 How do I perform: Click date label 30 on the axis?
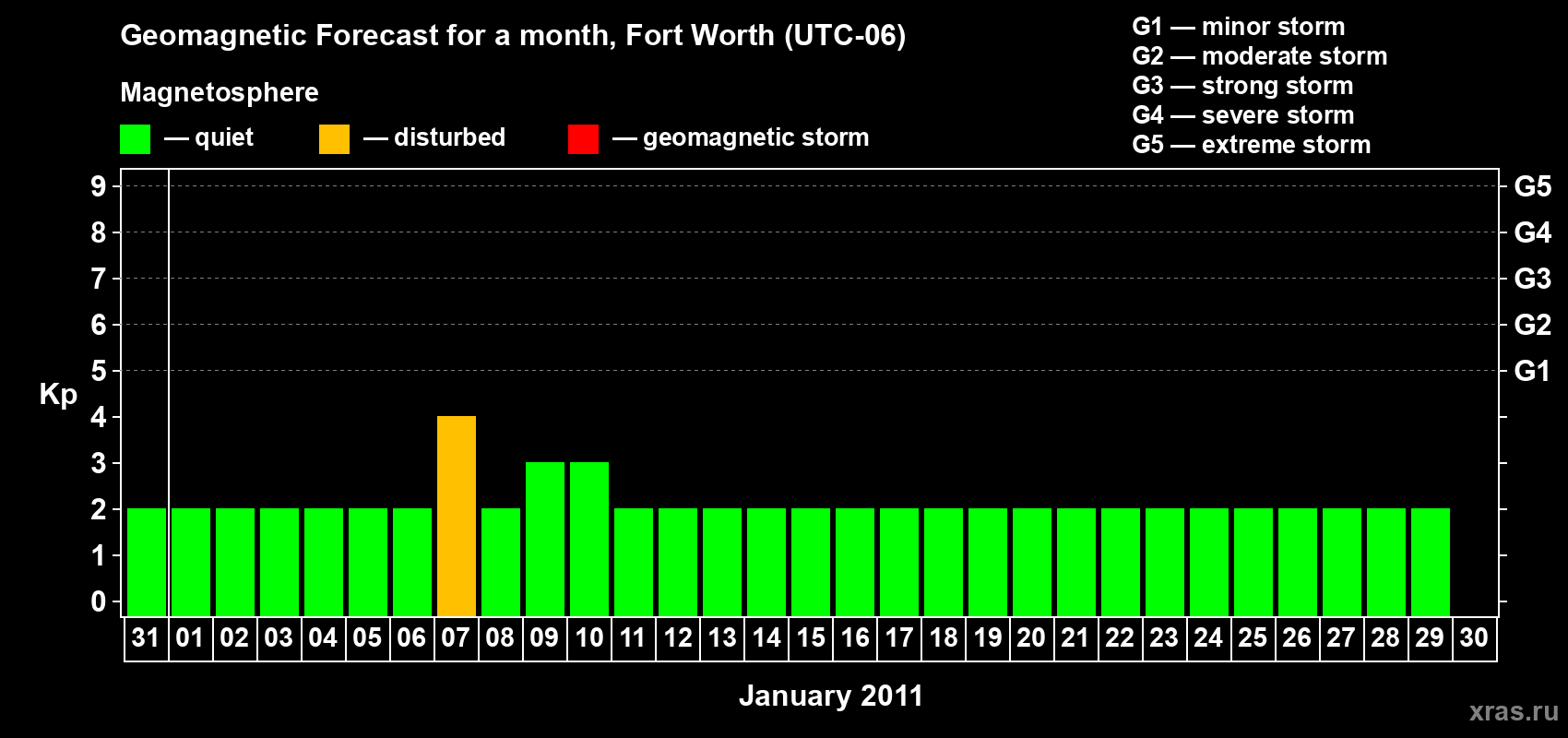coord(1474,637)
